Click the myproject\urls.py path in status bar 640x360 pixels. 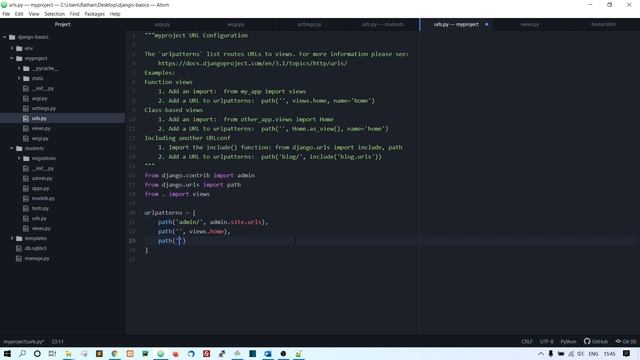(x=24, y=342)
